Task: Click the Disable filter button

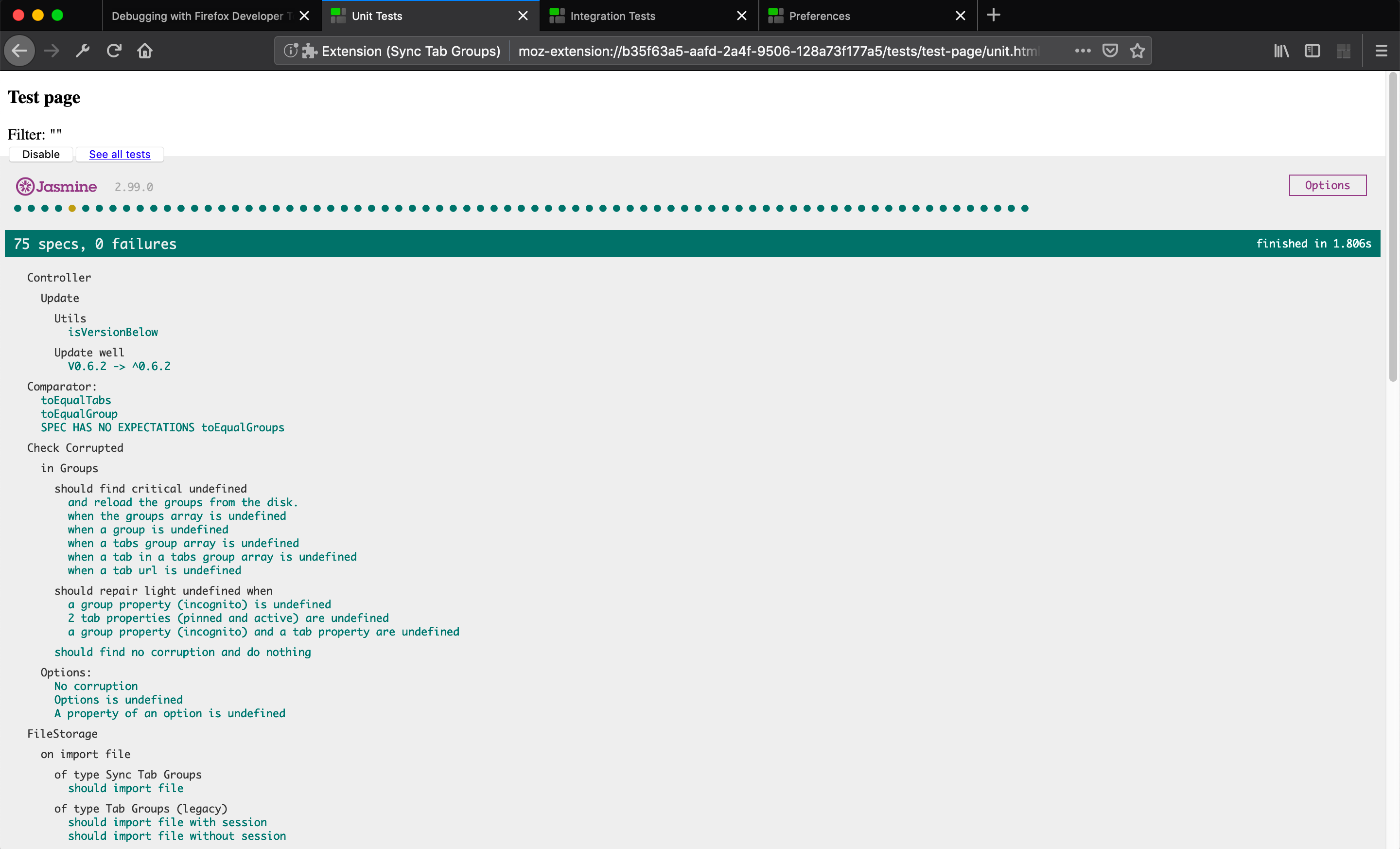Action: coord(41,155)
